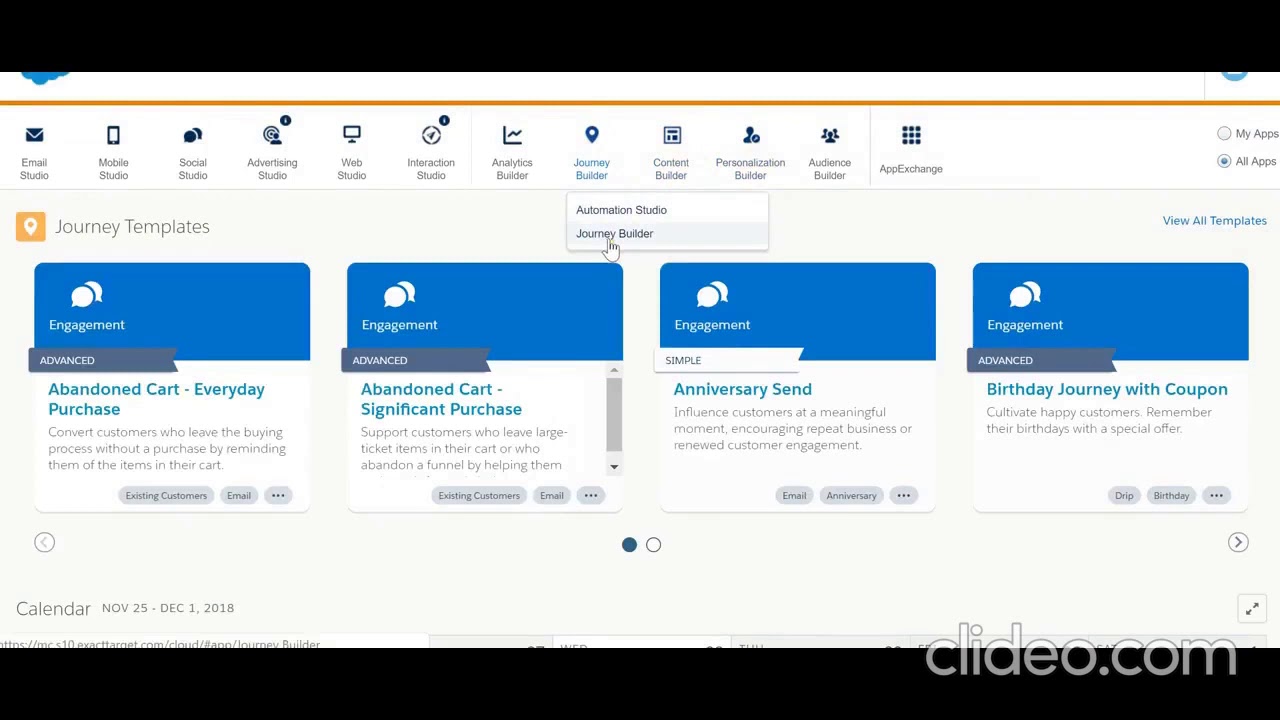Open Birthday Journey with Coupon template
The image size is (1280, 720).
1106,389
